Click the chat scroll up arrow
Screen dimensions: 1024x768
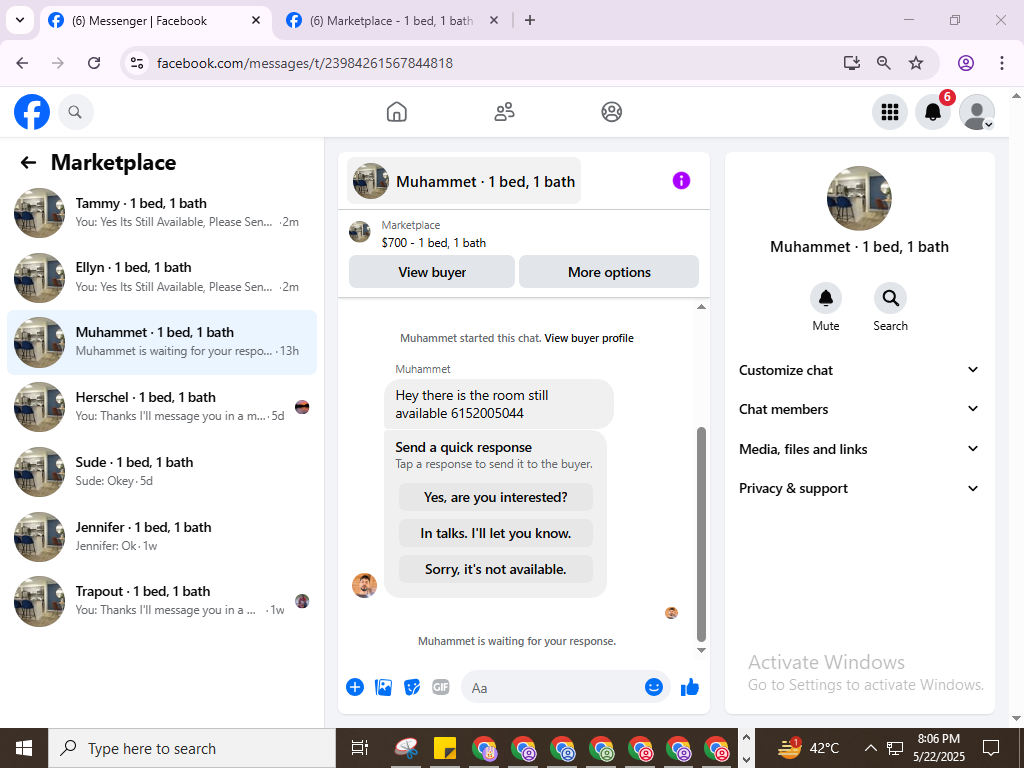(x=701, y=307)
